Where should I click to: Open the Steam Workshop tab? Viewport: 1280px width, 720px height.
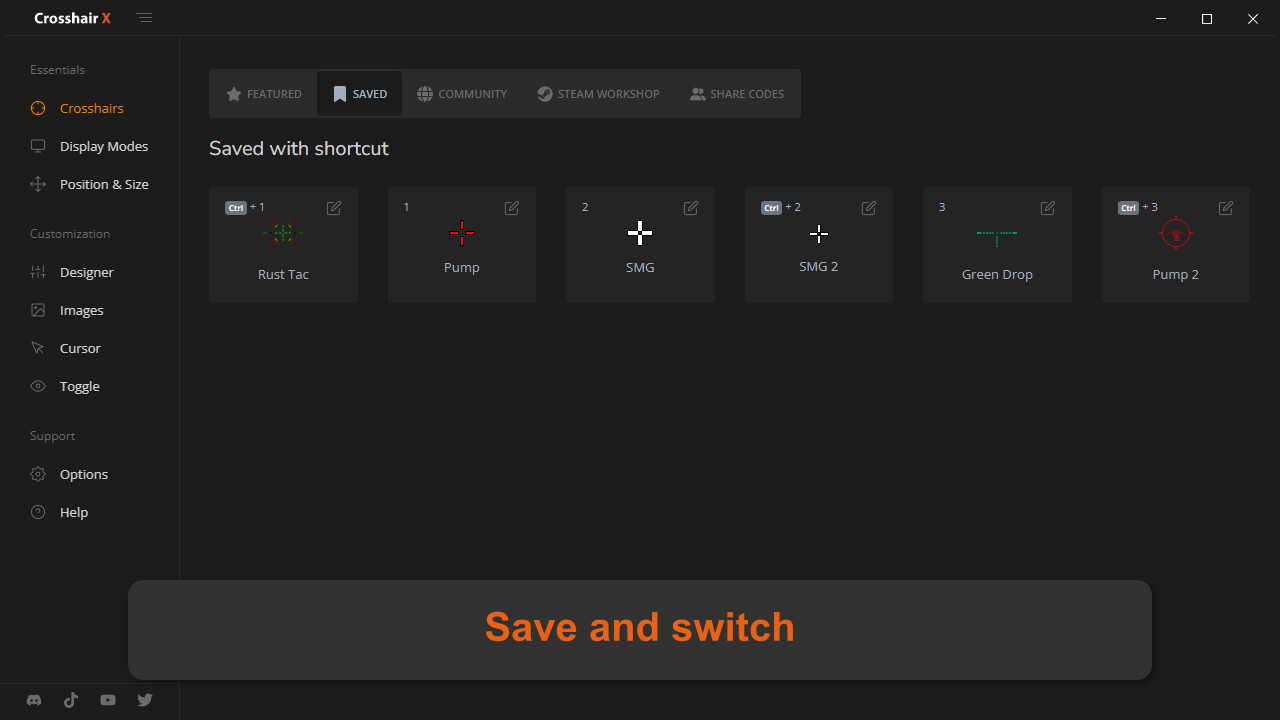click(598, 94)
